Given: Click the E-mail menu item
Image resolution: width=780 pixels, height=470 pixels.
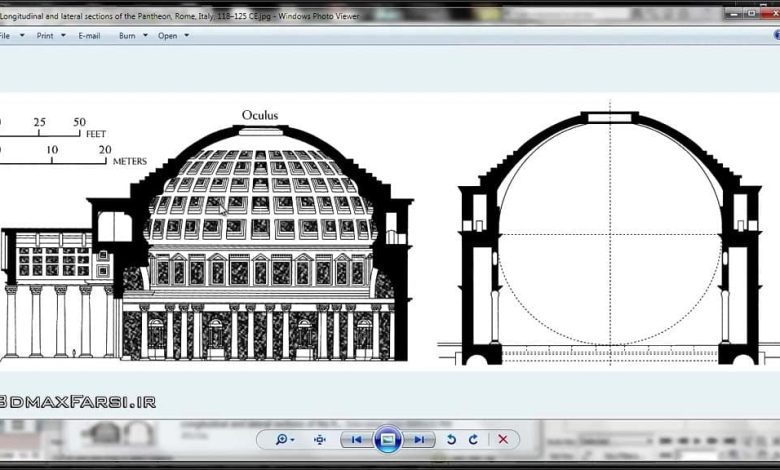Looking at the screenshot, I should [x=89, y=35].
